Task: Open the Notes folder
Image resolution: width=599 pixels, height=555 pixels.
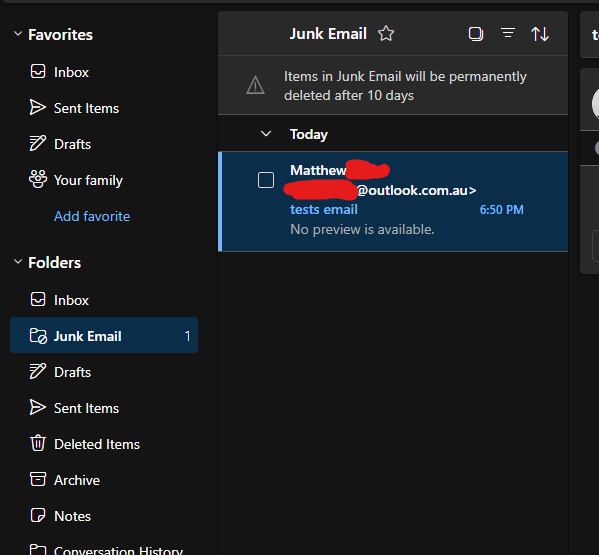Action: pos(104,516)
